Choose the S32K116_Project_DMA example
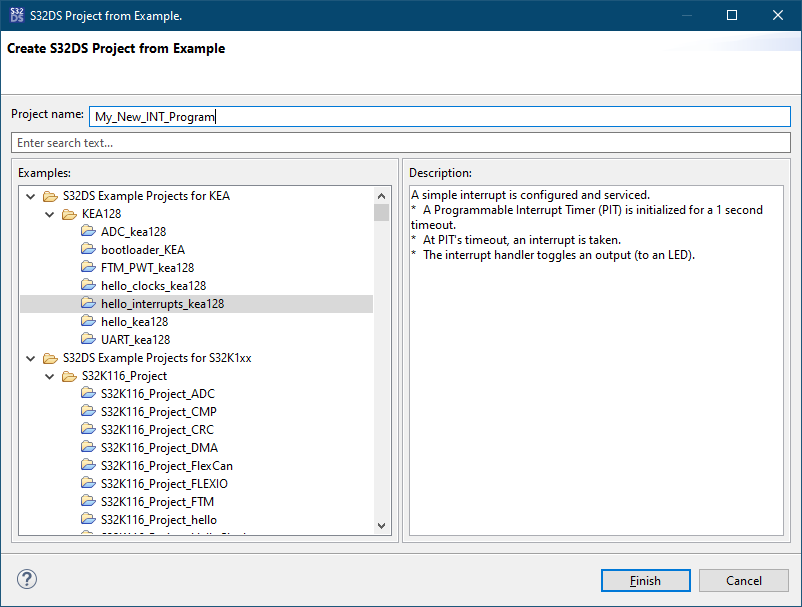This screenshot has width=802, height=607. click(159, 448)
